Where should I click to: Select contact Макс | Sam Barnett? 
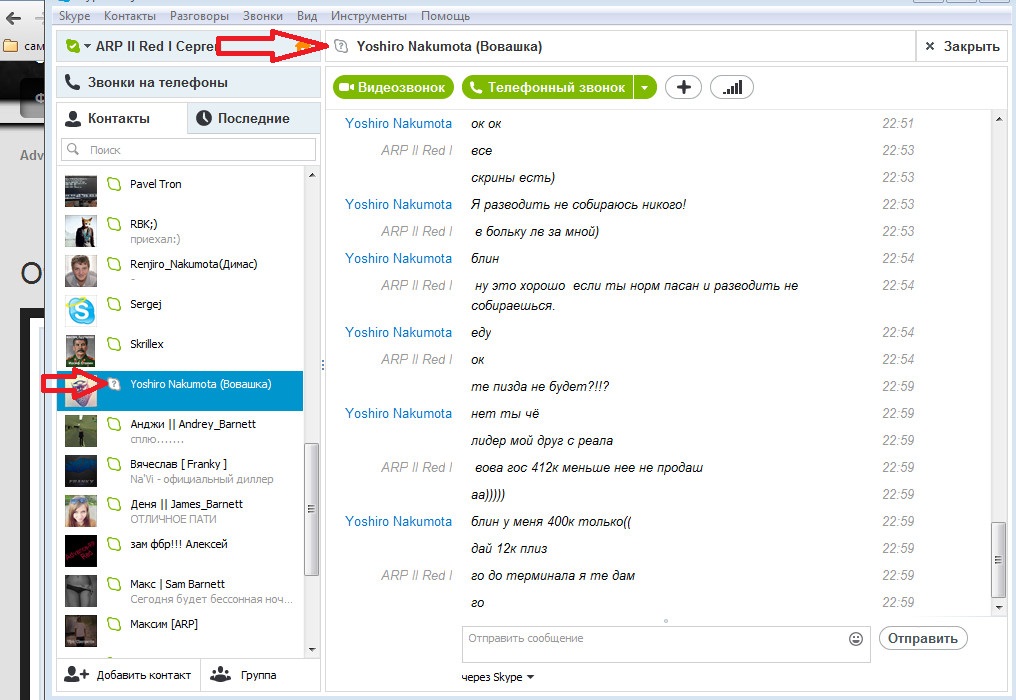pos(180,591)
